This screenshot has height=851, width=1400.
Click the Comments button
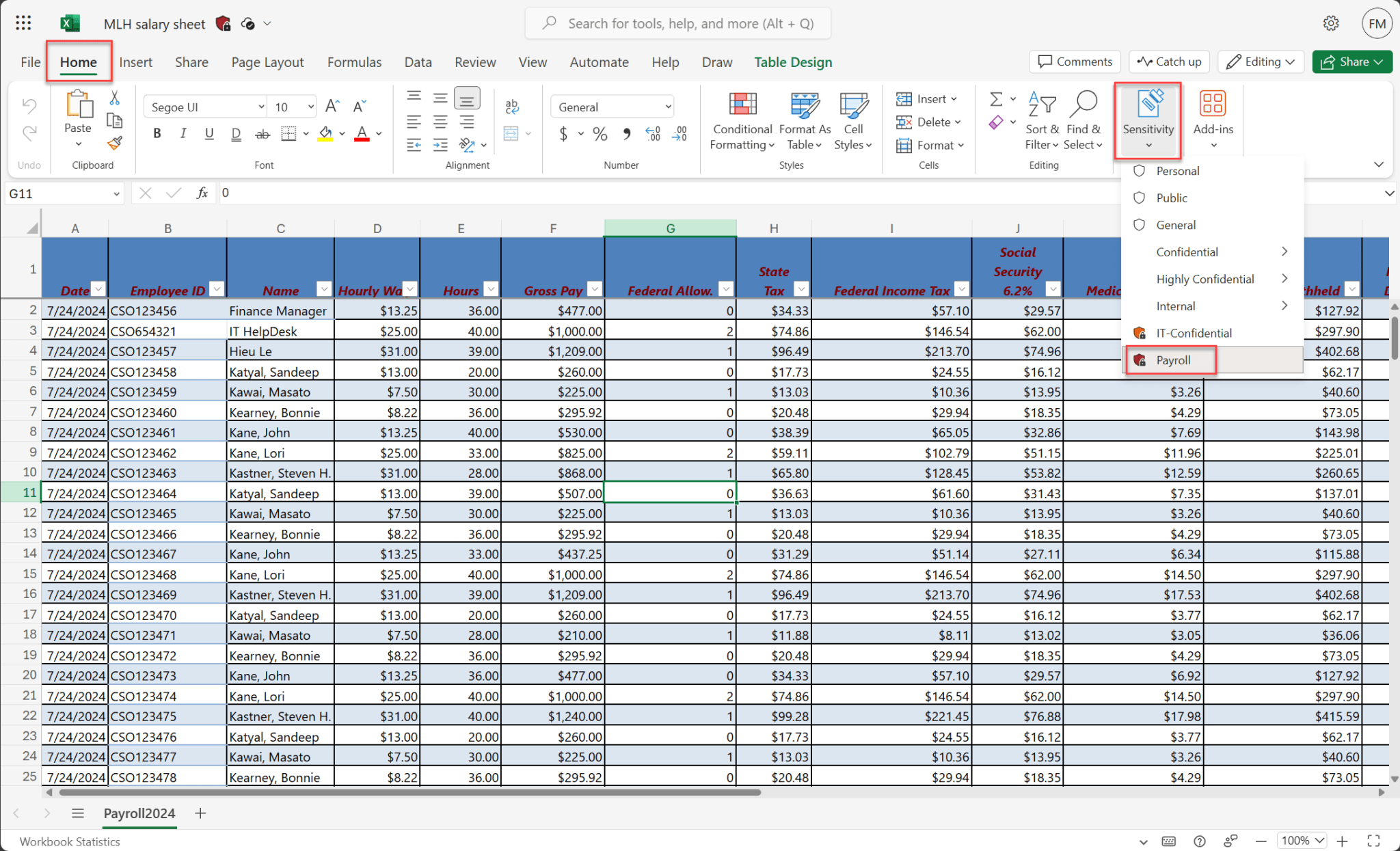[x=1075, y=62]
